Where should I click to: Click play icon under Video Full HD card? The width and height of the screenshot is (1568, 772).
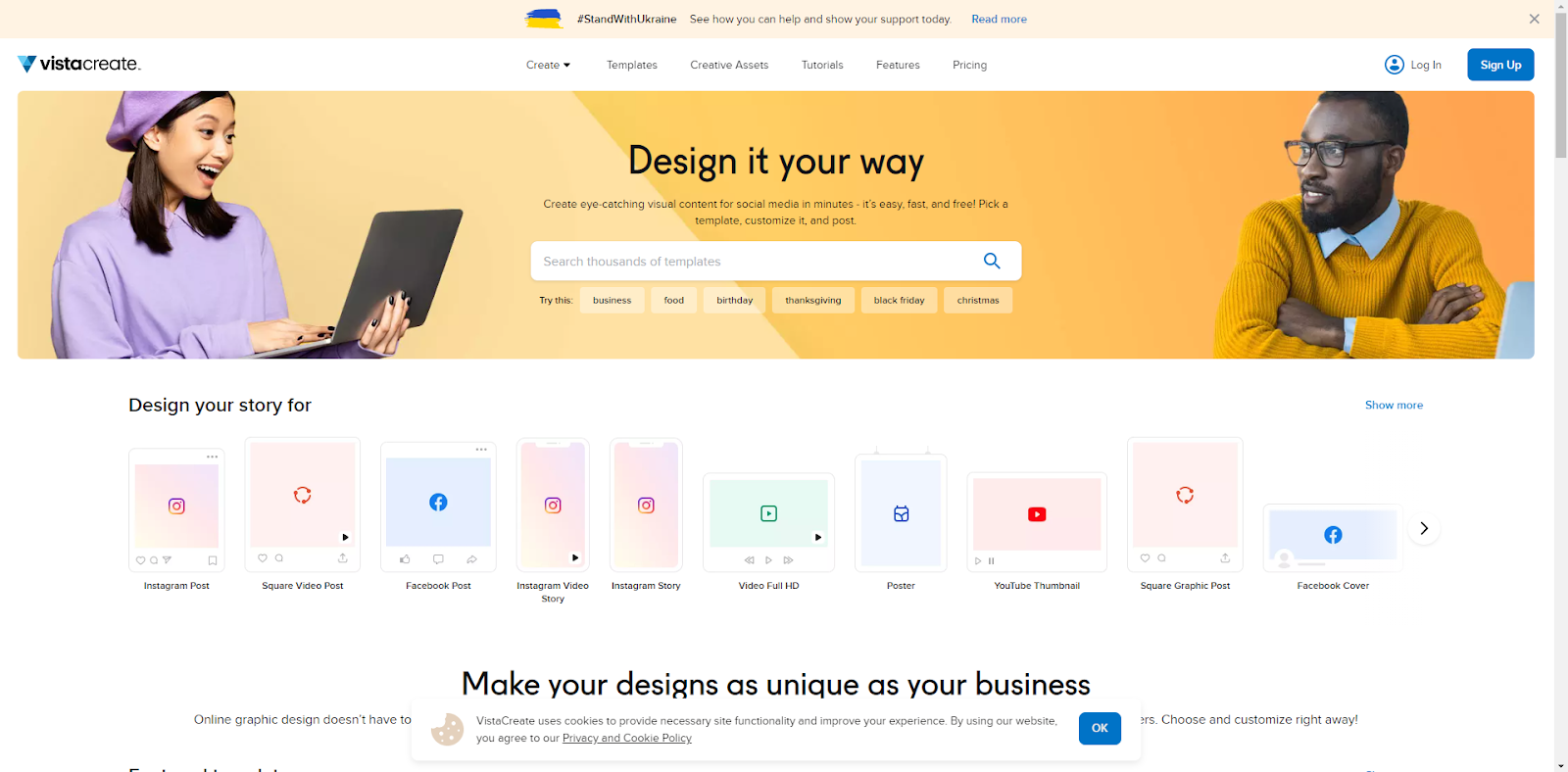coord(768,560)
